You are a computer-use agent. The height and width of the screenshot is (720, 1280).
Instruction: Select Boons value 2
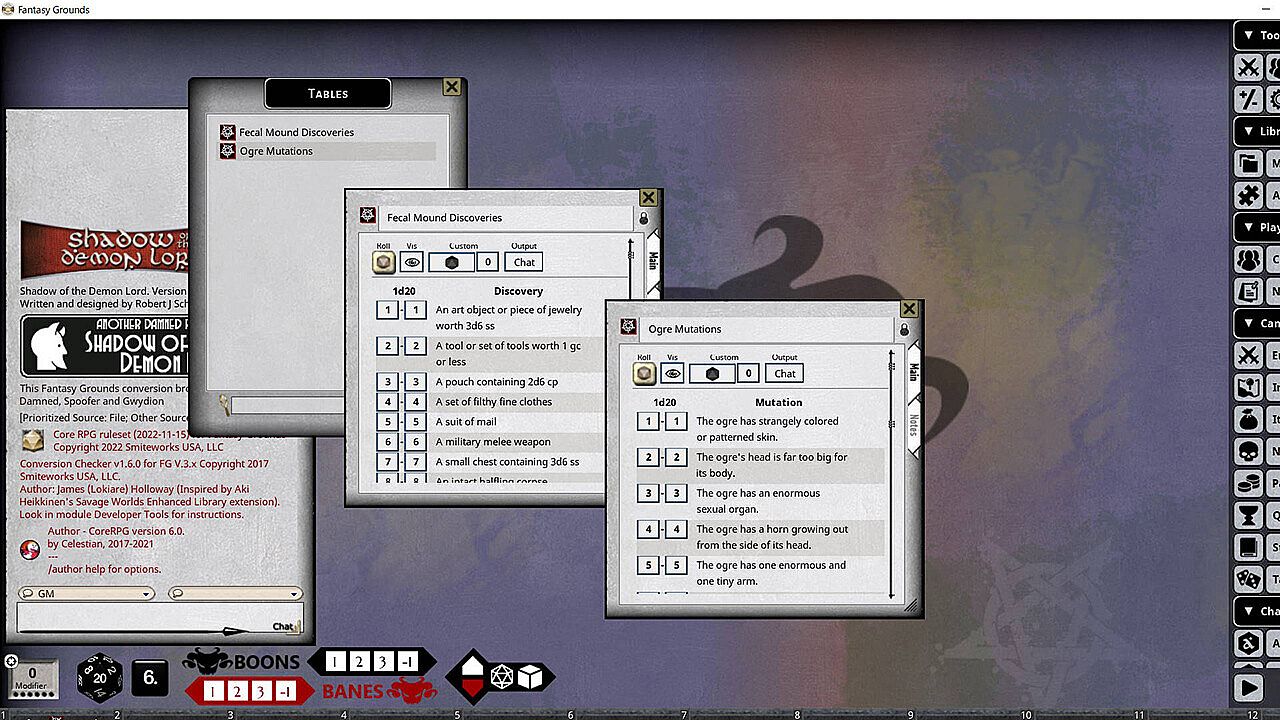click(359, 662)
